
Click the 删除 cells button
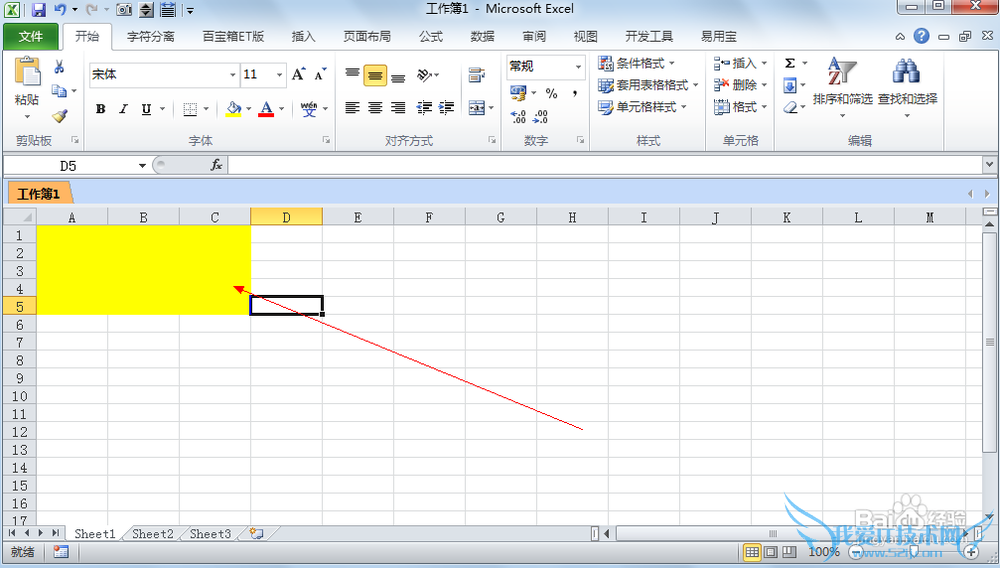740,85
